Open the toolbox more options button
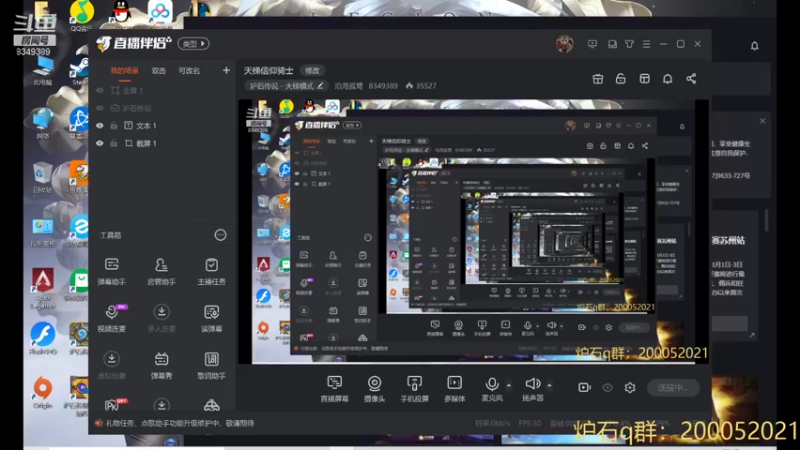 (x=220, y=235)
